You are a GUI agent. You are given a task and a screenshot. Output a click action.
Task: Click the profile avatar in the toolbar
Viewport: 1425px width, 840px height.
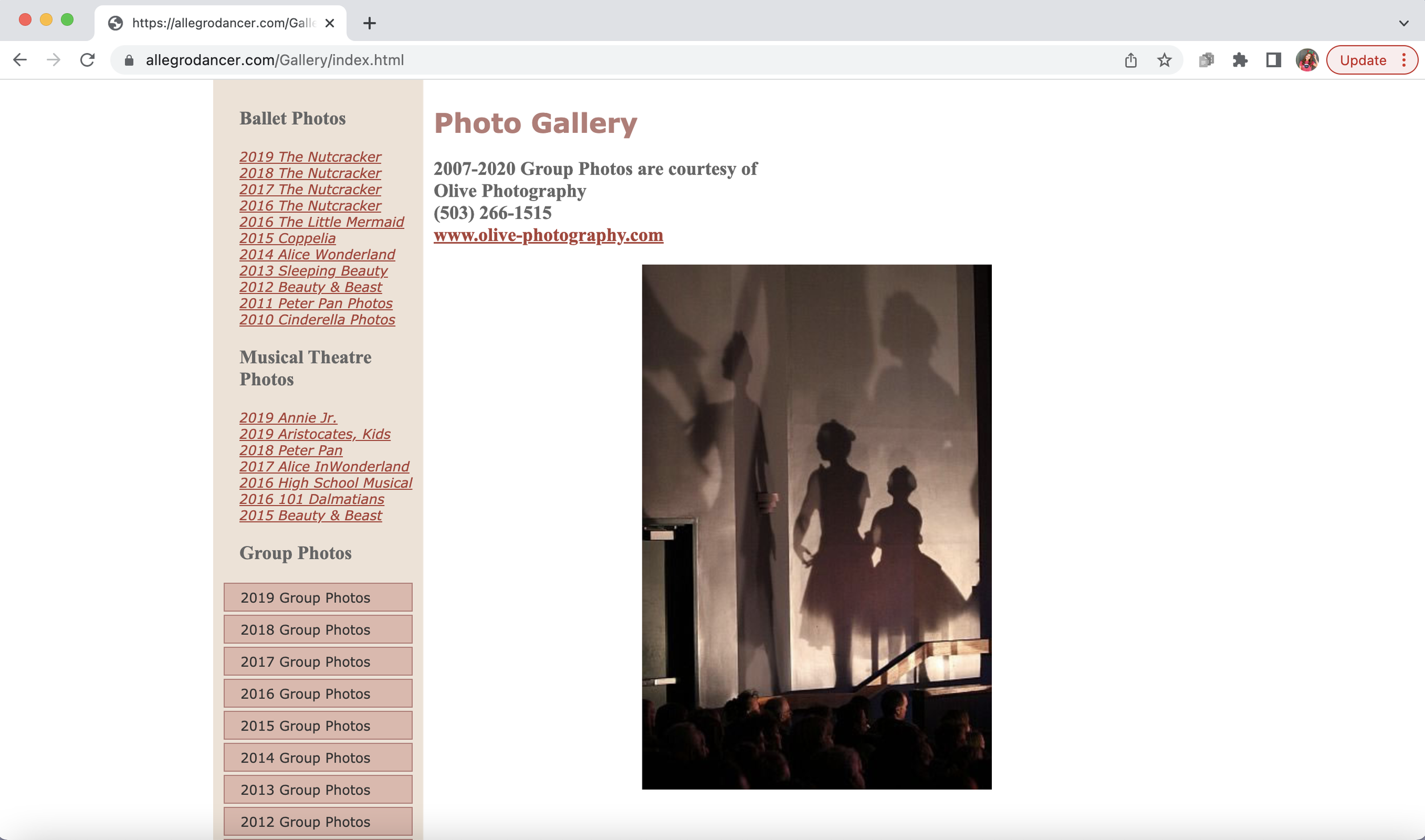click(1306, 60)
